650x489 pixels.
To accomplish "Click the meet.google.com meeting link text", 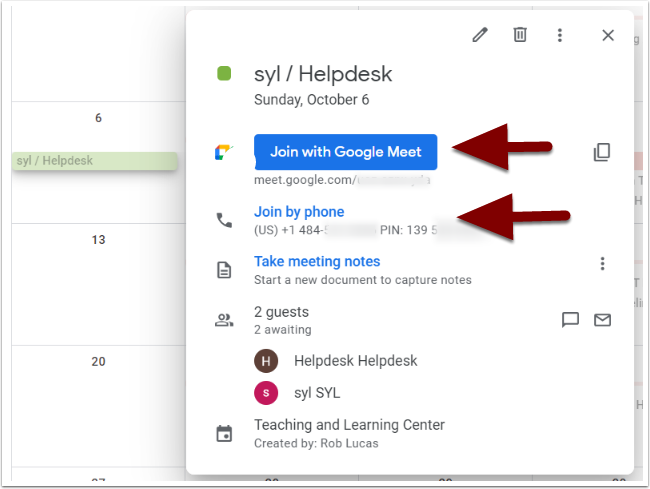I will pos(342,180).
